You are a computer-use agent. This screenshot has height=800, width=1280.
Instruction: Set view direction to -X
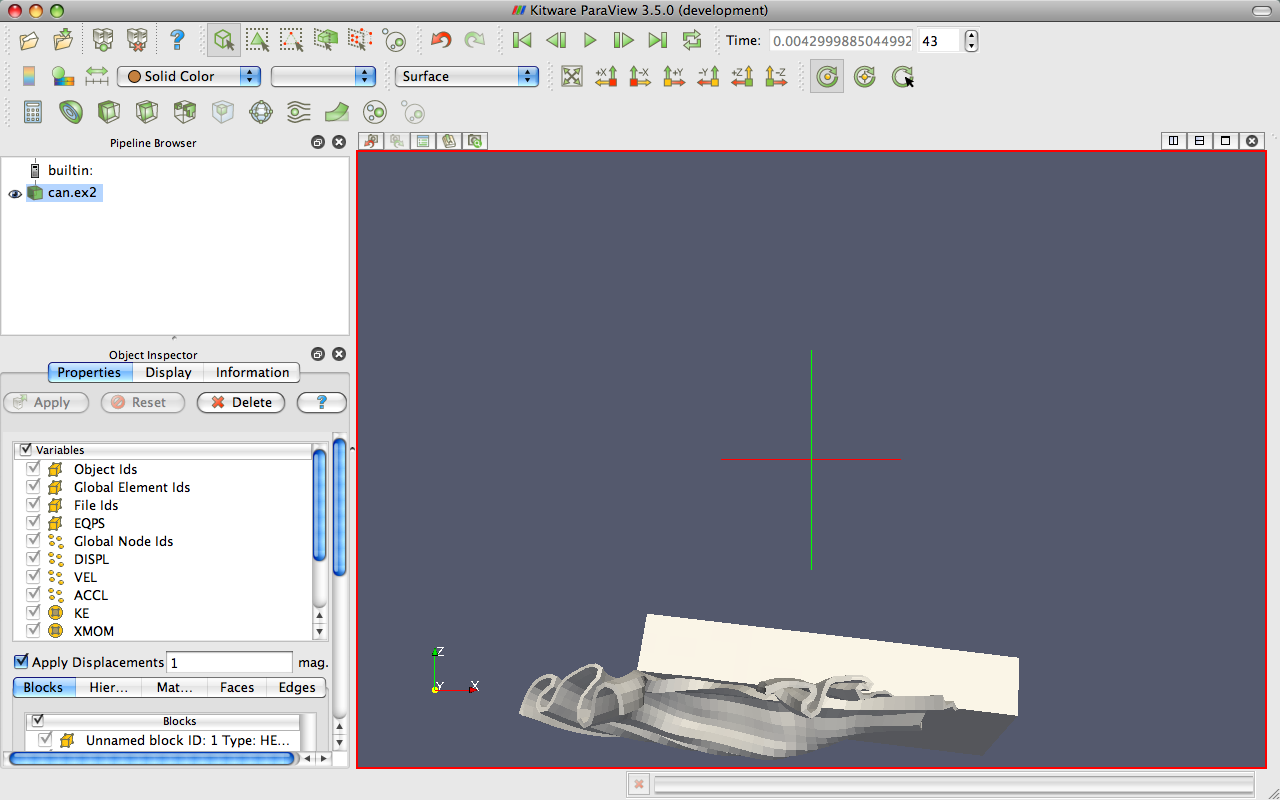pos(640,76)
